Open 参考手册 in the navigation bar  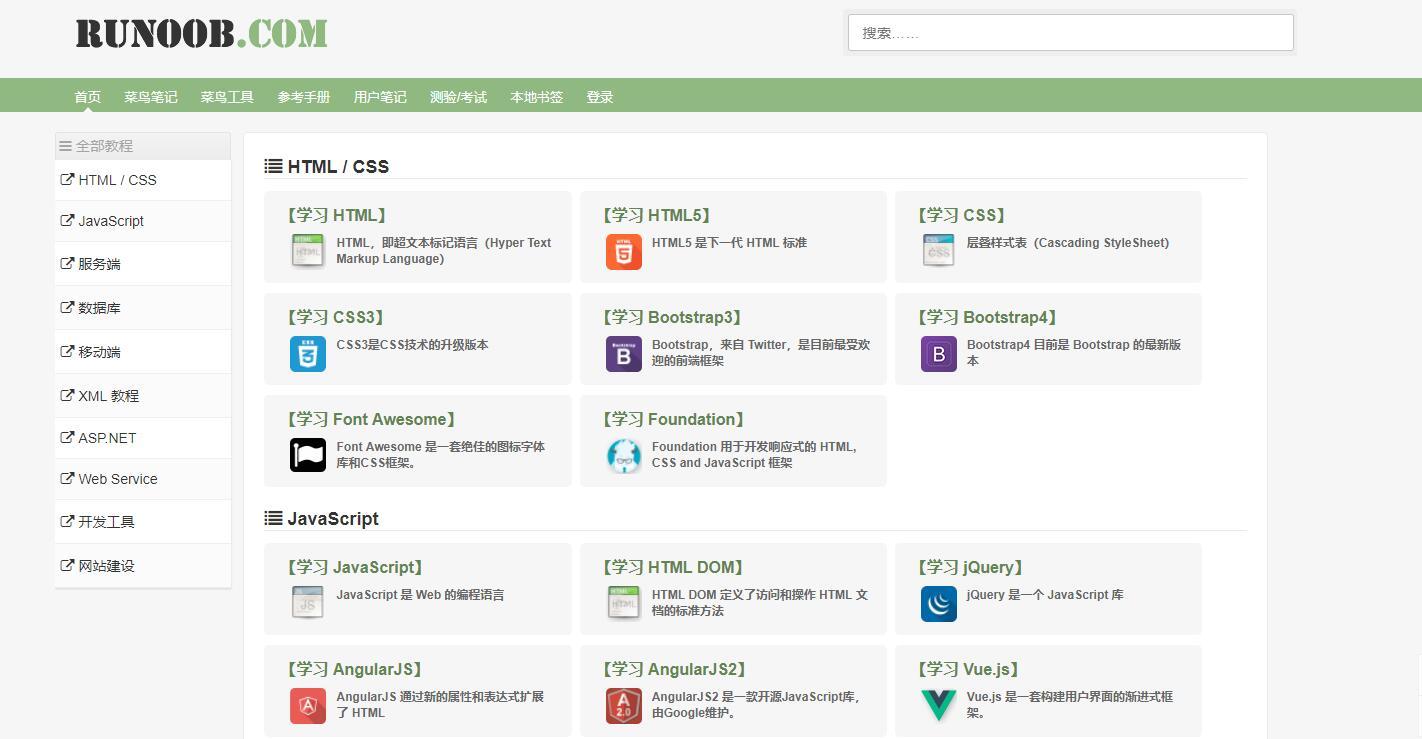(304, 97)
